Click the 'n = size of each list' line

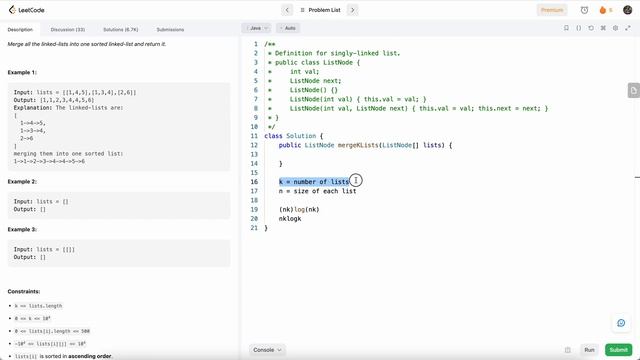tap(318, 191)
